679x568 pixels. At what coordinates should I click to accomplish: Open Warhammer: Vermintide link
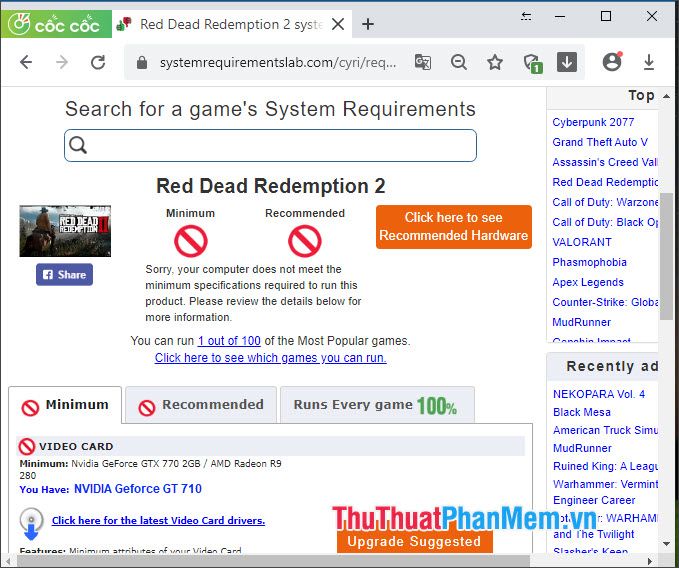605,484
